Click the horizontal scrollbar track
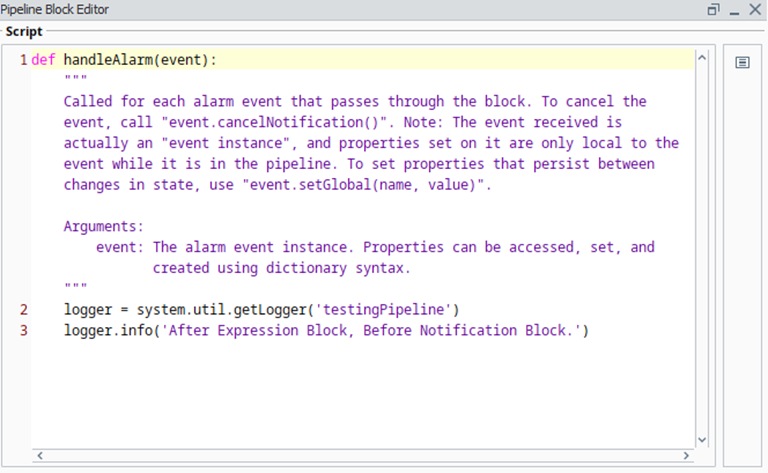Screen dimensions: 768x473 point(360,456)
